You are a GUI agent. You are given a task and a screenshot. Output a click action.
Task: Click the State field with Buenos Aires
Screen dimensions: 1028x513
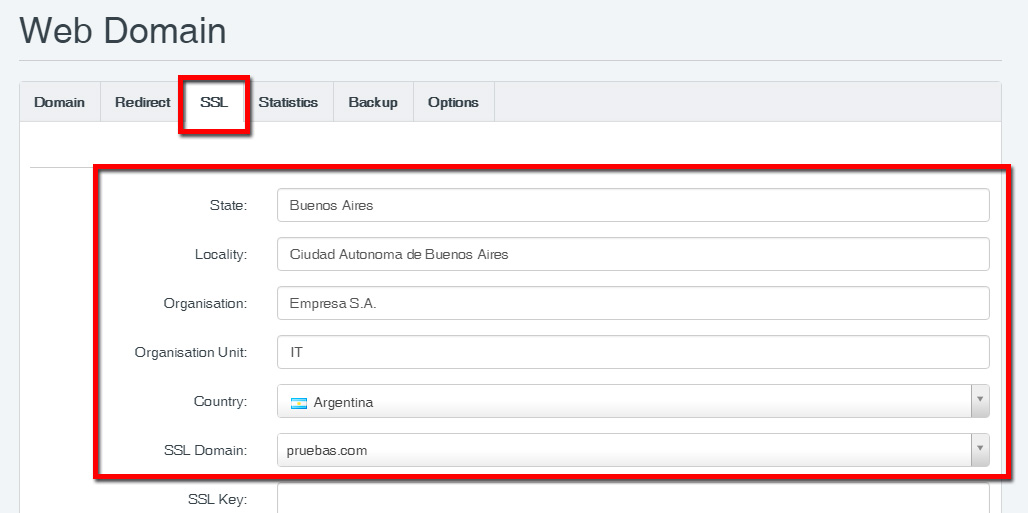(x=633, y=205)
